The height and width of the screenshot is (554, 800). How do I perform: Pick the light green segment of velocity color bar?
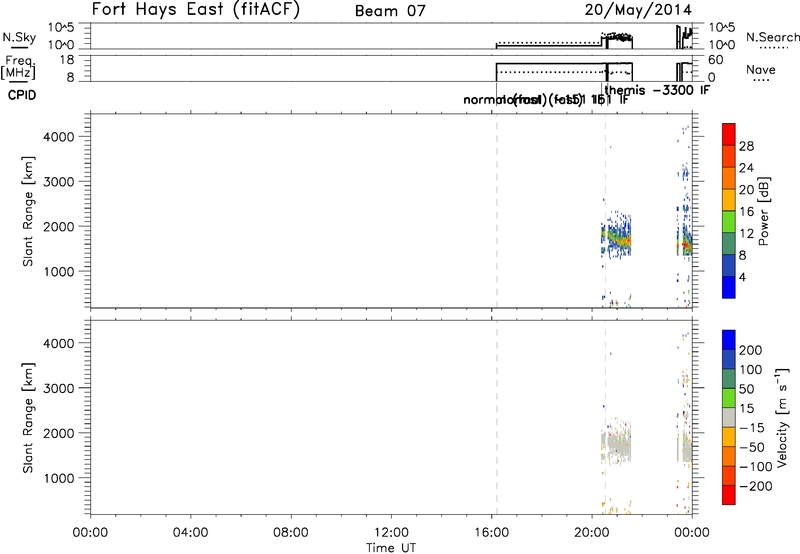(729, 398)
